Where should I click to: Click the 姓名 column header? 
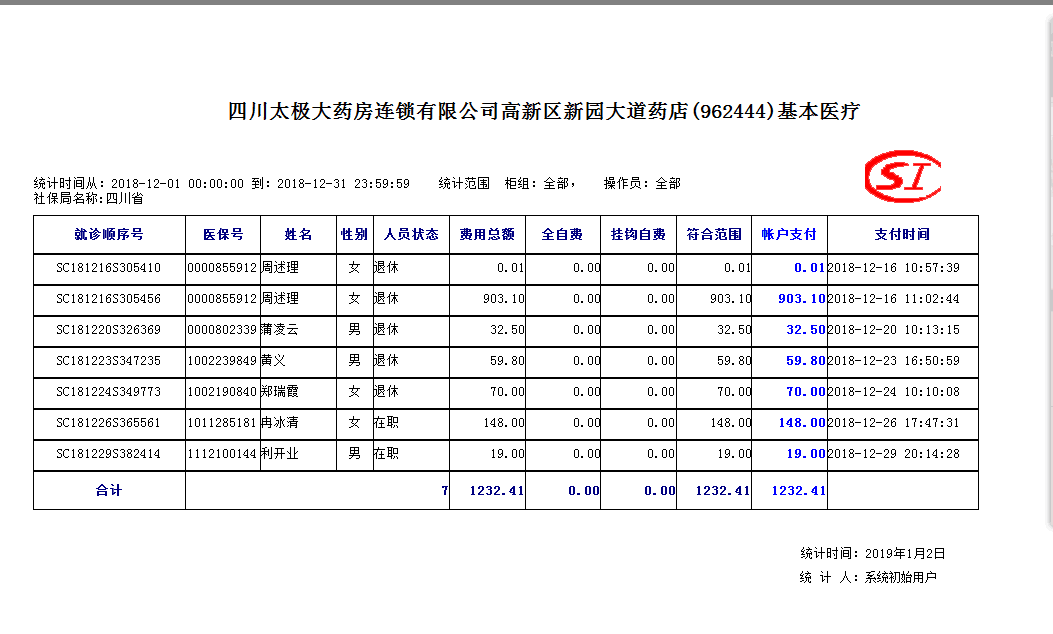[x=298, y=234]
